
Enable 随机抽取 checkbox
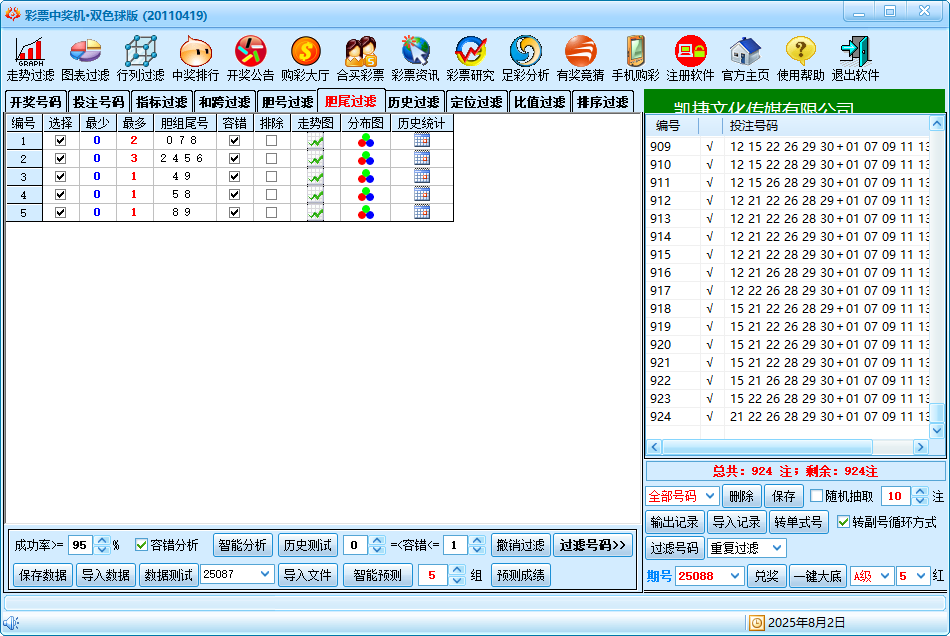(x=817, y=496)
